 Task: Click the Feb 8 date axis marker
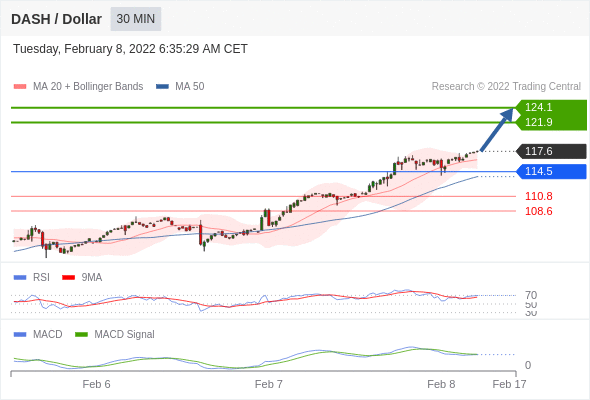click(441, 384)
